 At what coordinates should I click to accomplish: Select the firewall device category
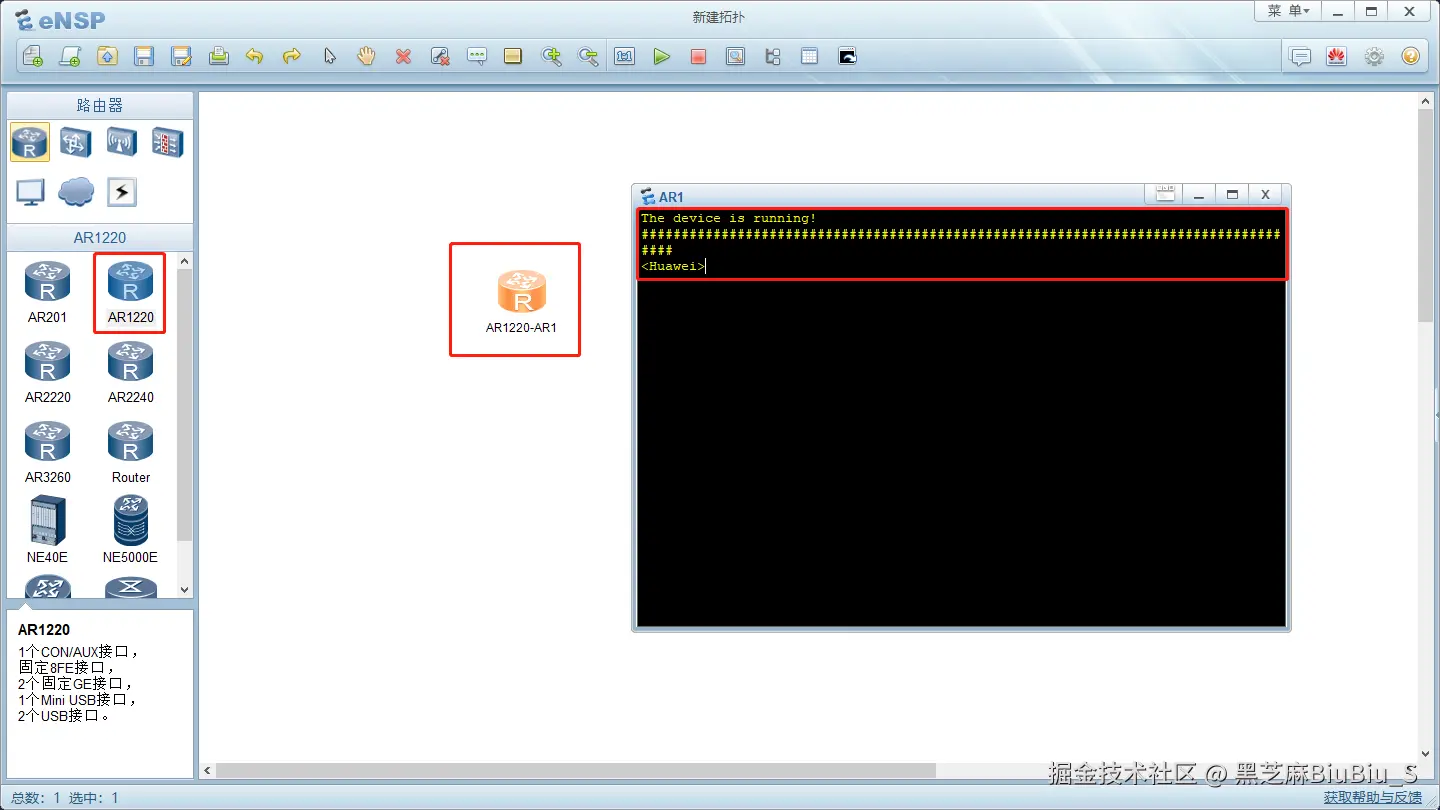point(167,142)
